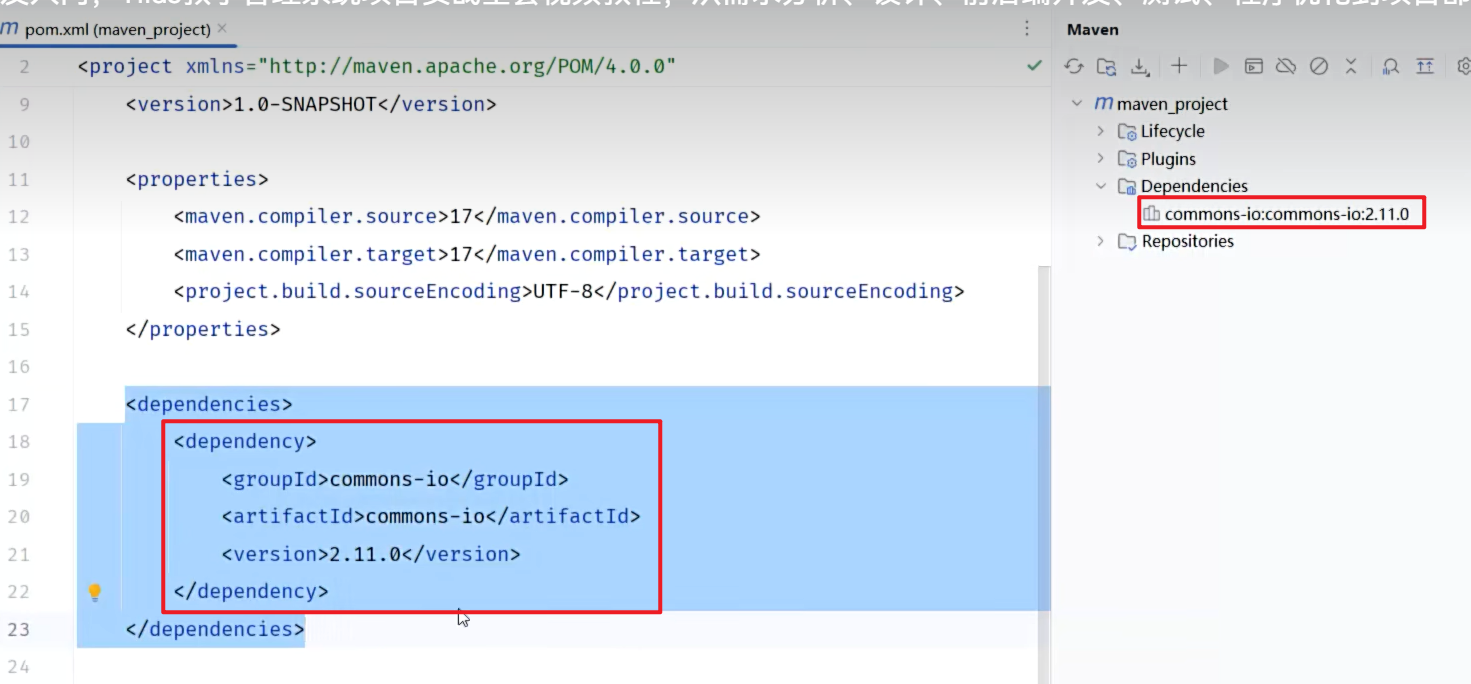Close the pom.xml editor tab

click(222, 29)
